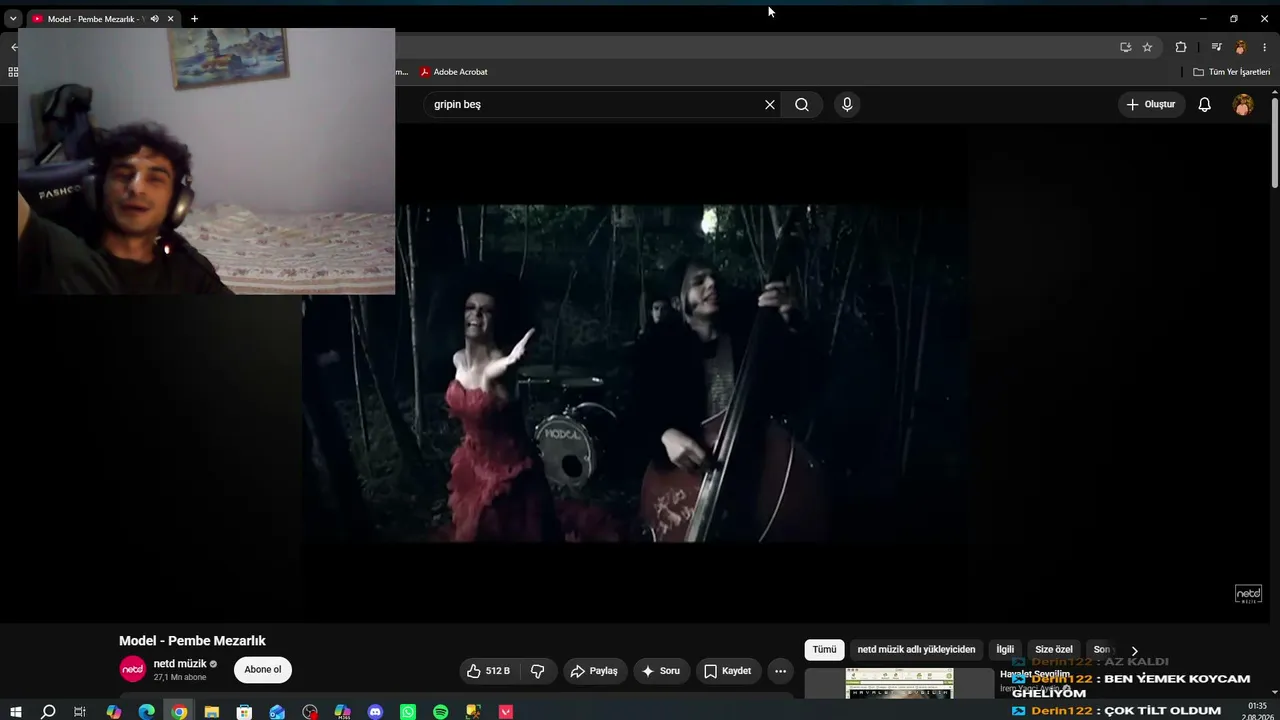Open Spotify from the taskbar

tap(441, 712)
